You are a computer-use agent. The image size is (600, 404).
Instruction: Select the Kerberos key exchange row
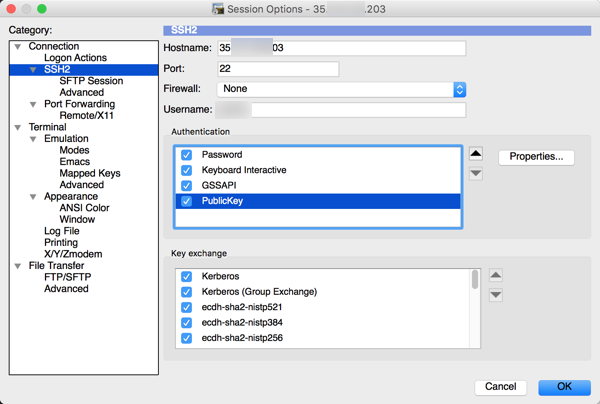point(323,277)
